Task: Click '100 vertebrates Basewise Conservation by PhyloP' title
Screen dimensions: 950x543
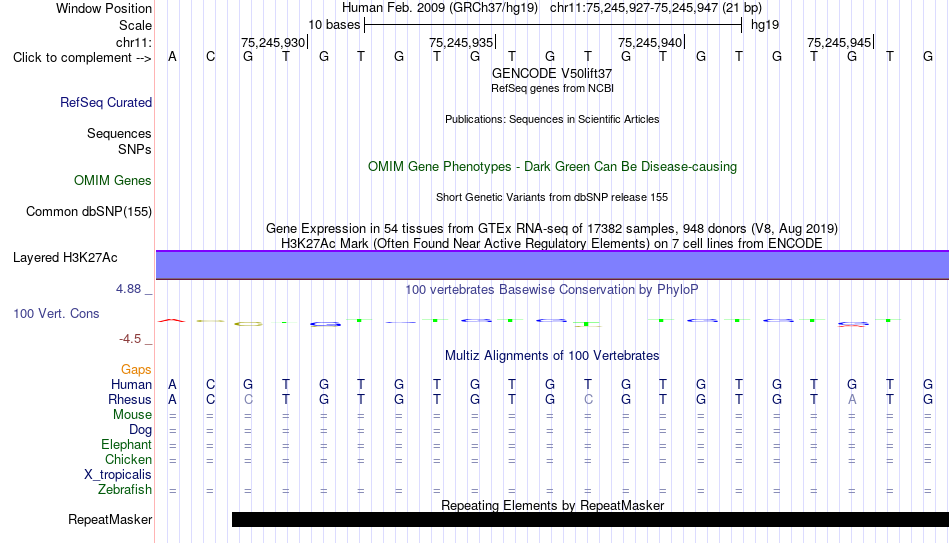Action: (x=552, y=290)
